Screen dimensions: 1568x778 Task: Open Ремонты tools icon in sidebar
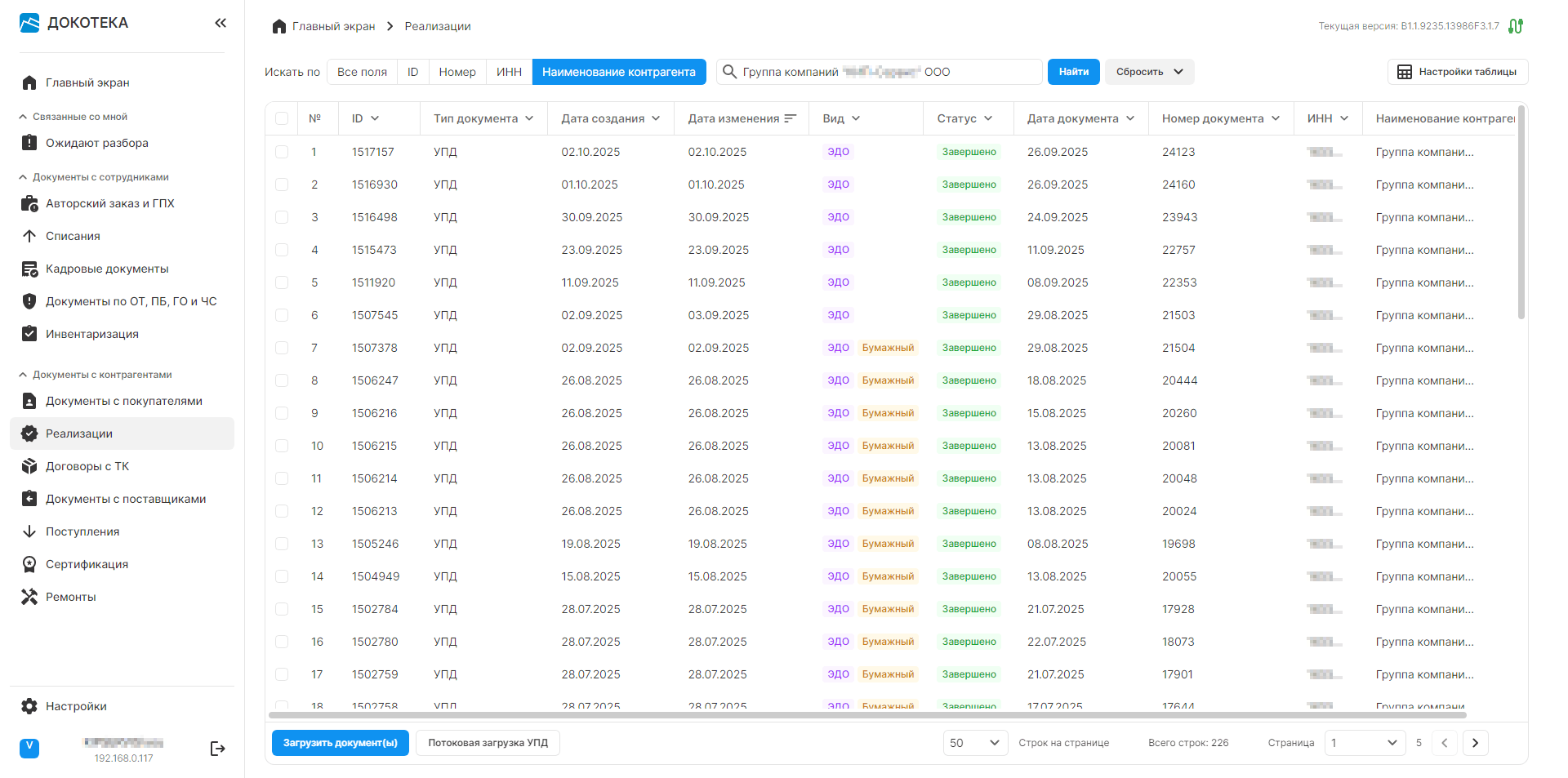tap(29, 597)
